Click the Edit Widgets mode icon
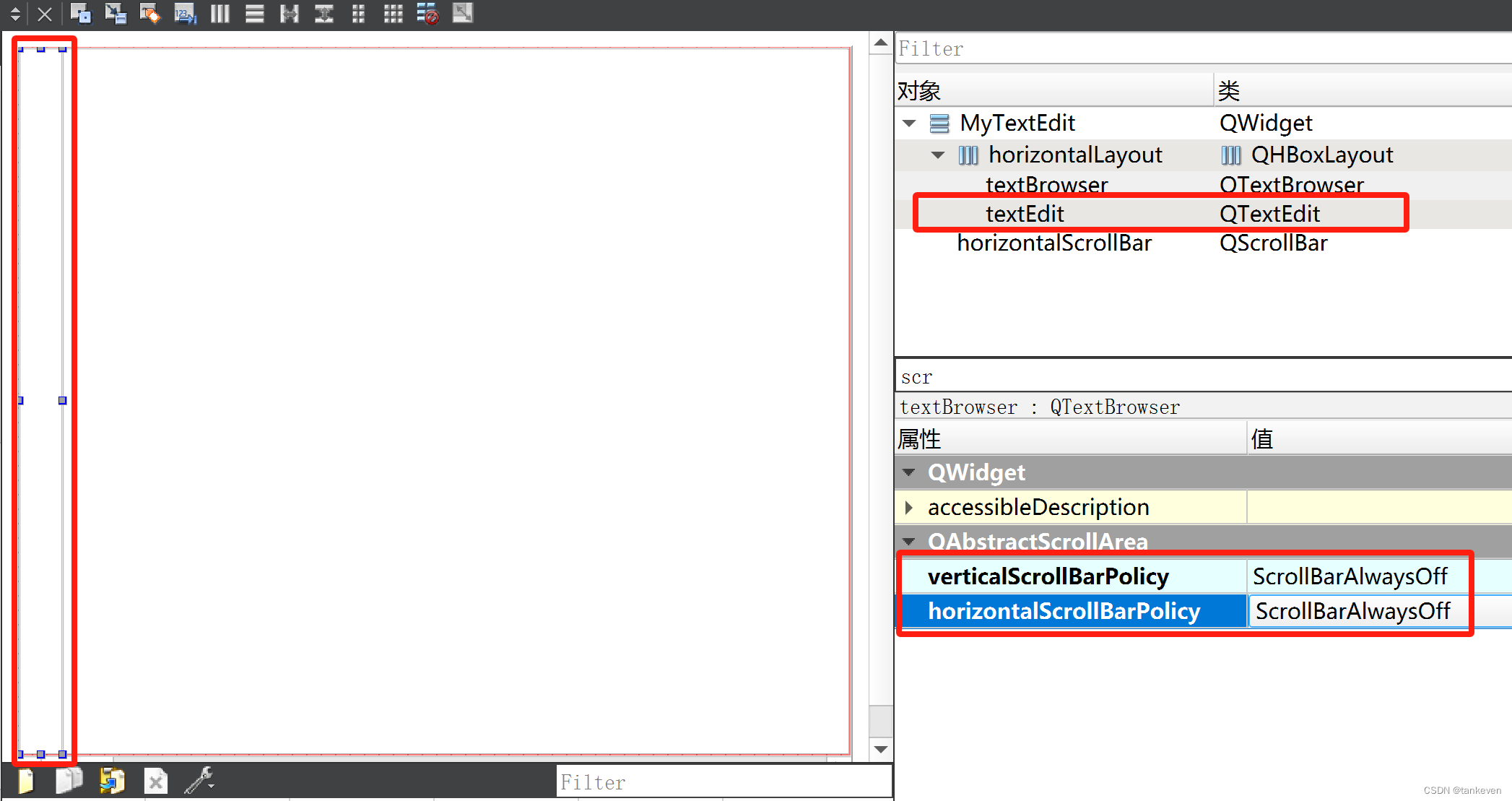Screen dimensions: 1512x801 pyautogui.click(x=80, y=13)
